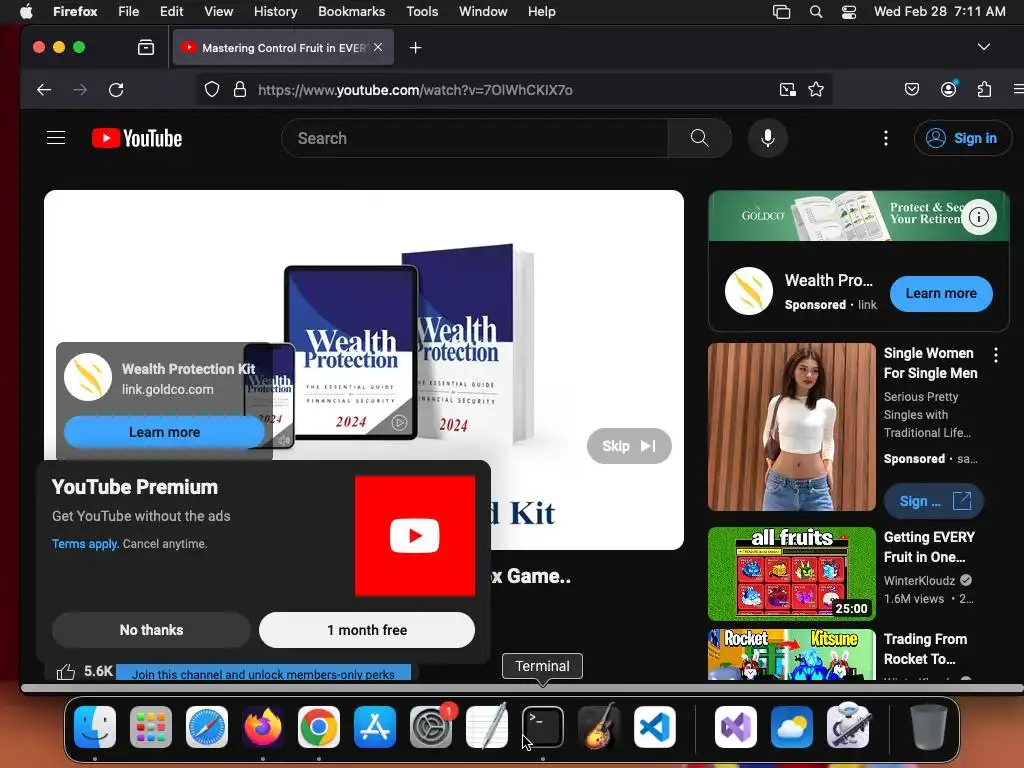Open Spotlight search in menu bar
Image resolution: width=1024 pixels, height=768 pixels.
click(x=816, y=11)
